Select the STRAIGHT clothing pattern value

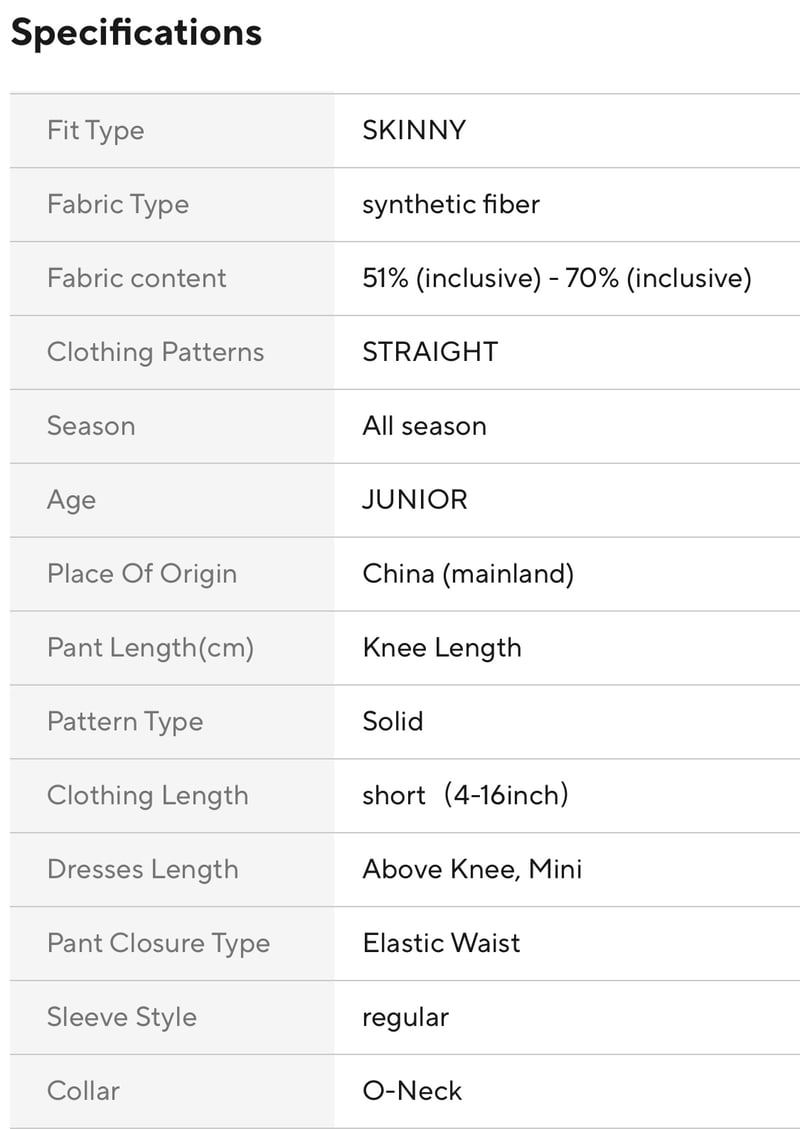[x=430, y=352]
